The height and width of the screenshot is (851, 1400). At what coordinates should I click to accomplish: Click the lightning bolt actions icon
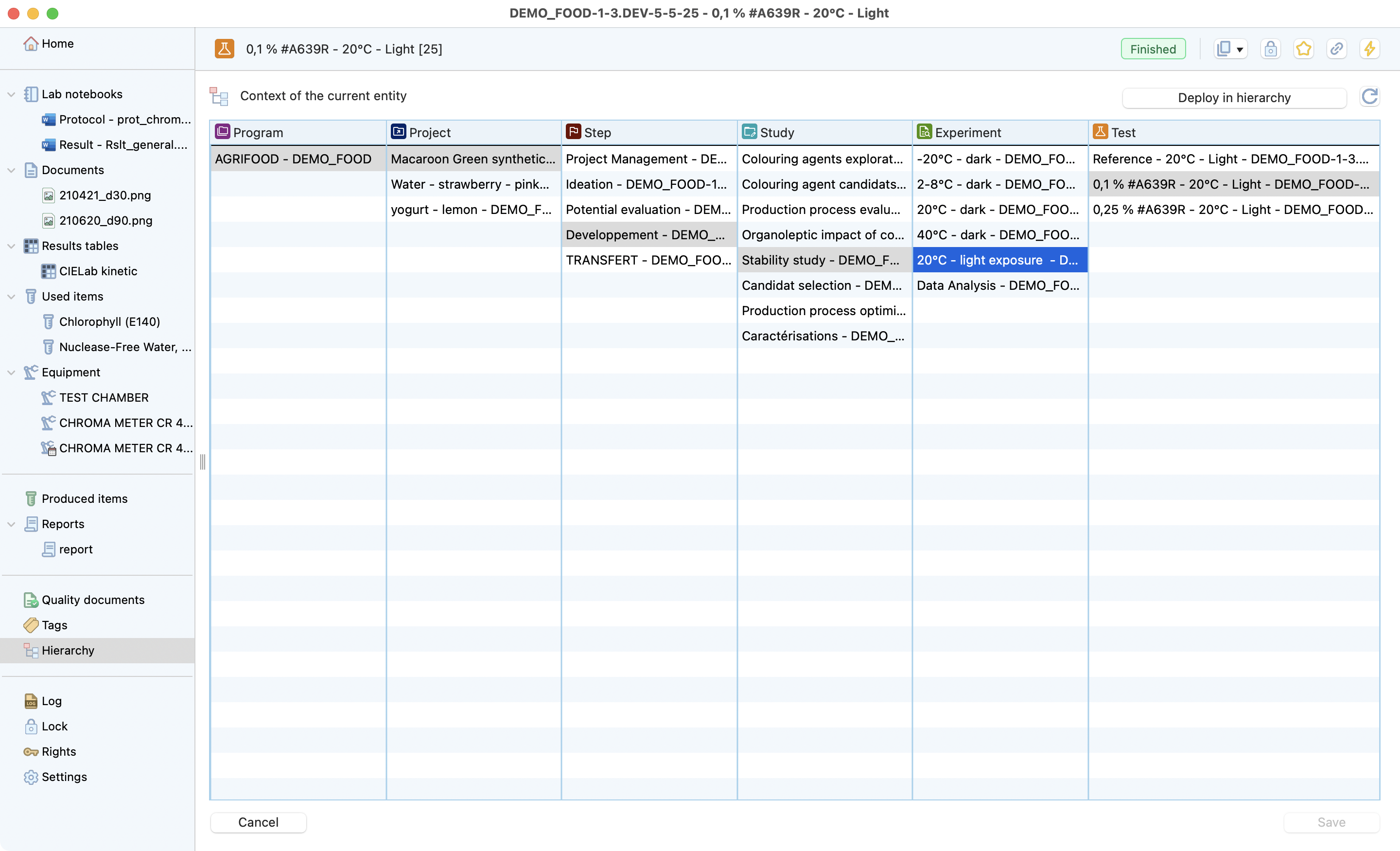pos(1369,49)
